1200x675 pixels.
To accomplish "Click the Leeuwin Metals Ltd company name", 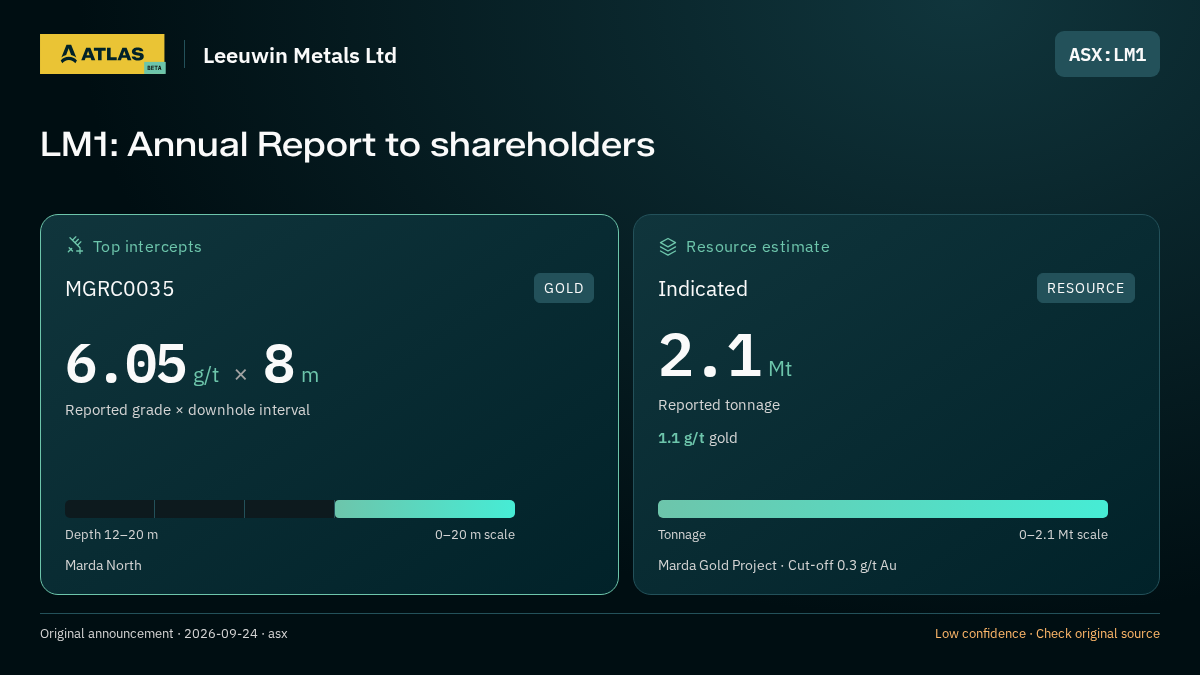I will [x=300, y=55].
